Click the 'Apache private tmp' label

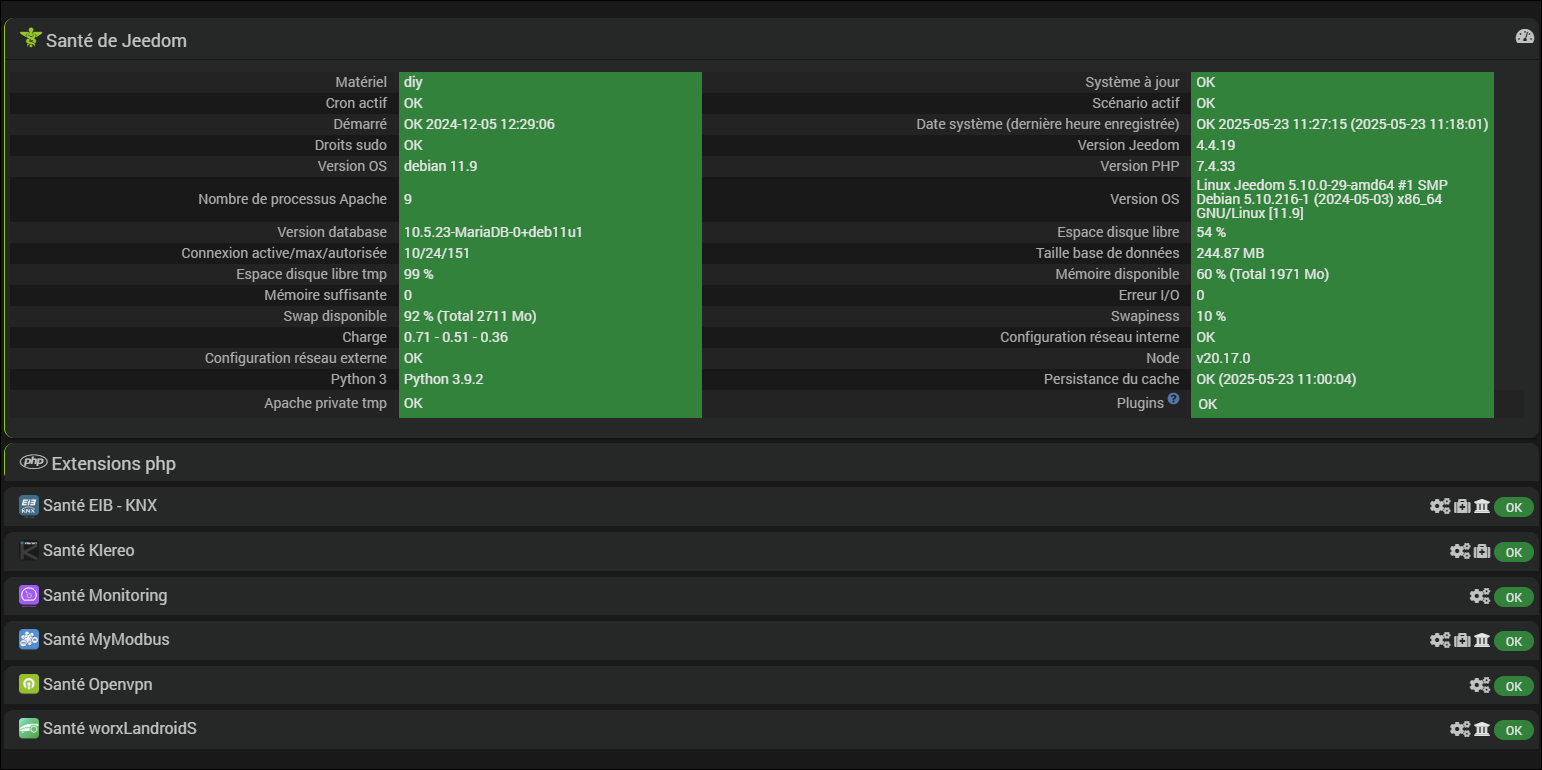point(325,403)
